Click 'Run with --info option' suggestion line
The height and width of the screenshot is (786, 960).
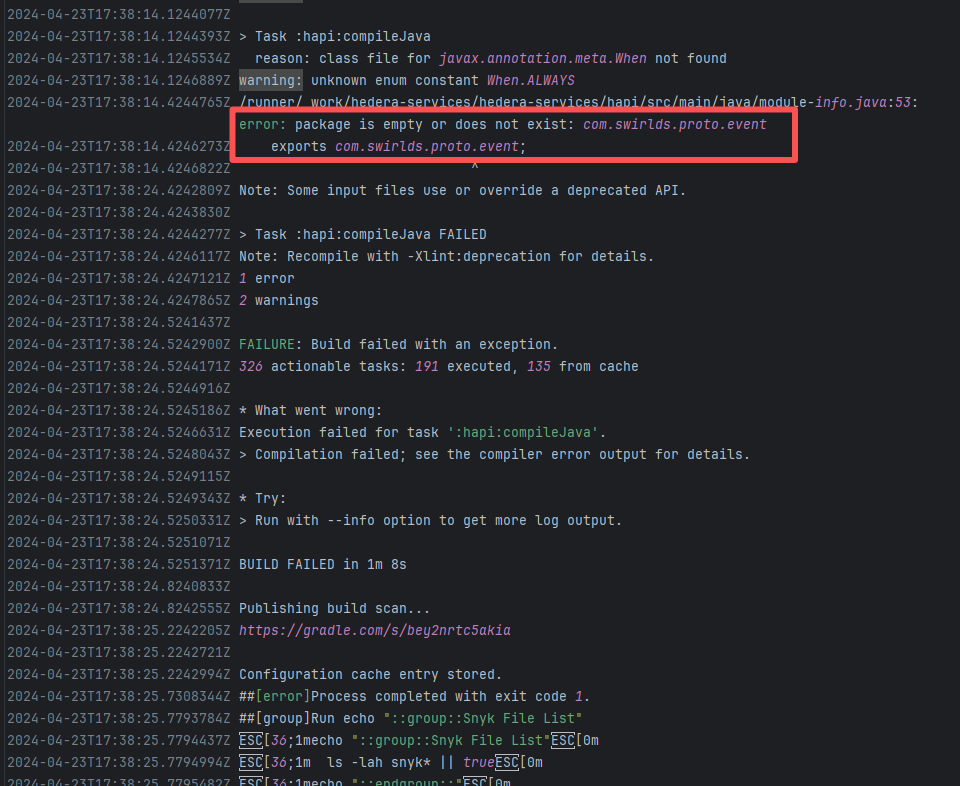pos(430,520)
